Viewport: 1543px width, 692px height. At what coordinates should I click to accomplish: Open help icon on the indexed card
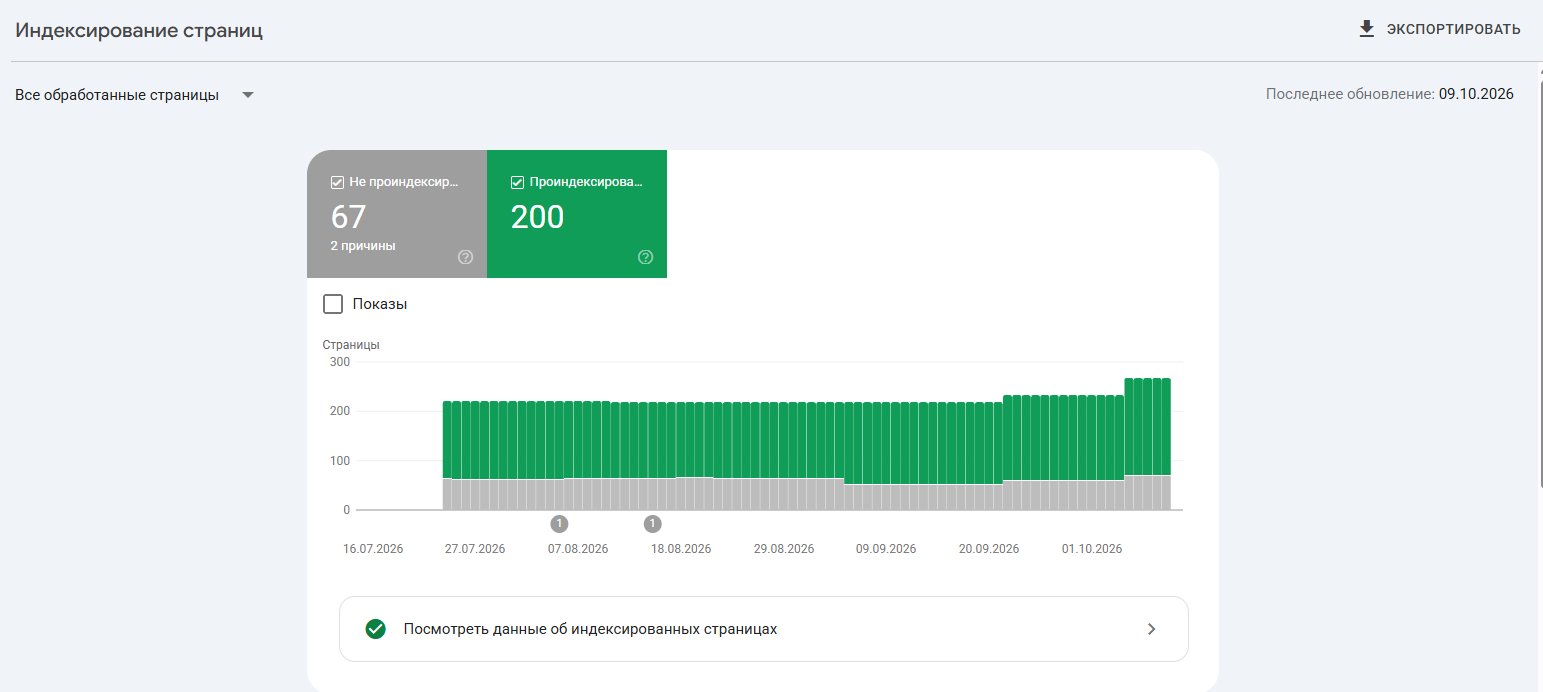(645, 257)
